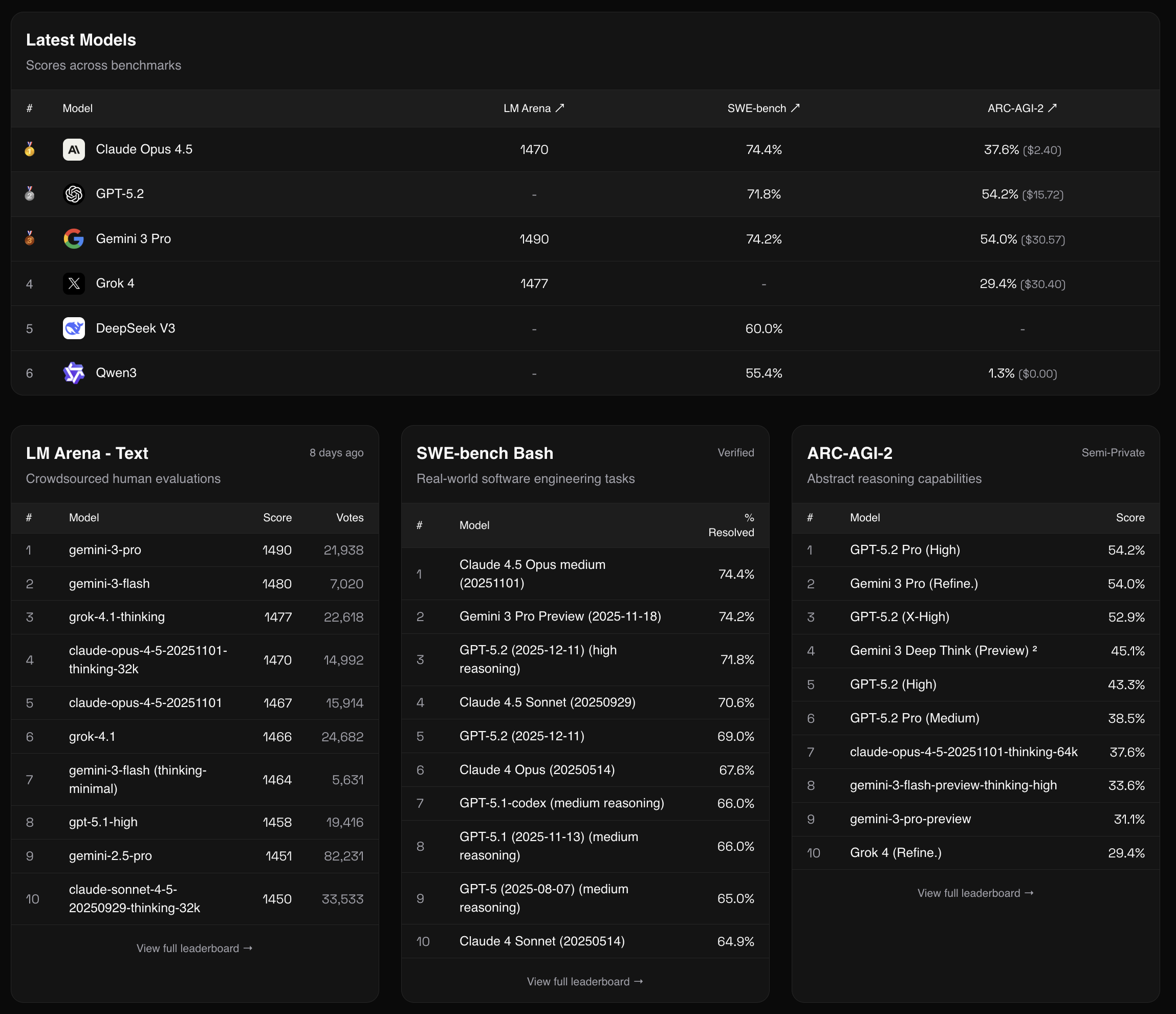Click the silver medal rank icon
1176x1014 pixels.
coord(30,194)
